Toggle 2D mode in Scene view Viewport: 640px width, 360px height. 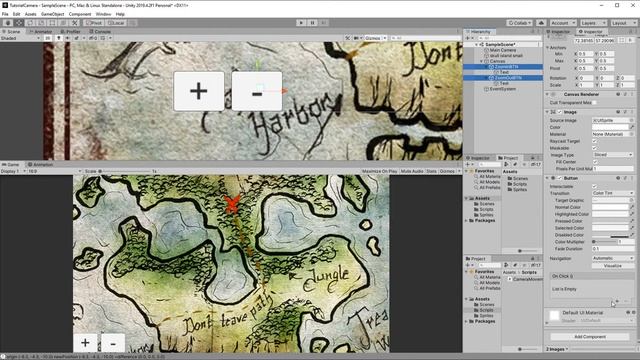[48, 38]
